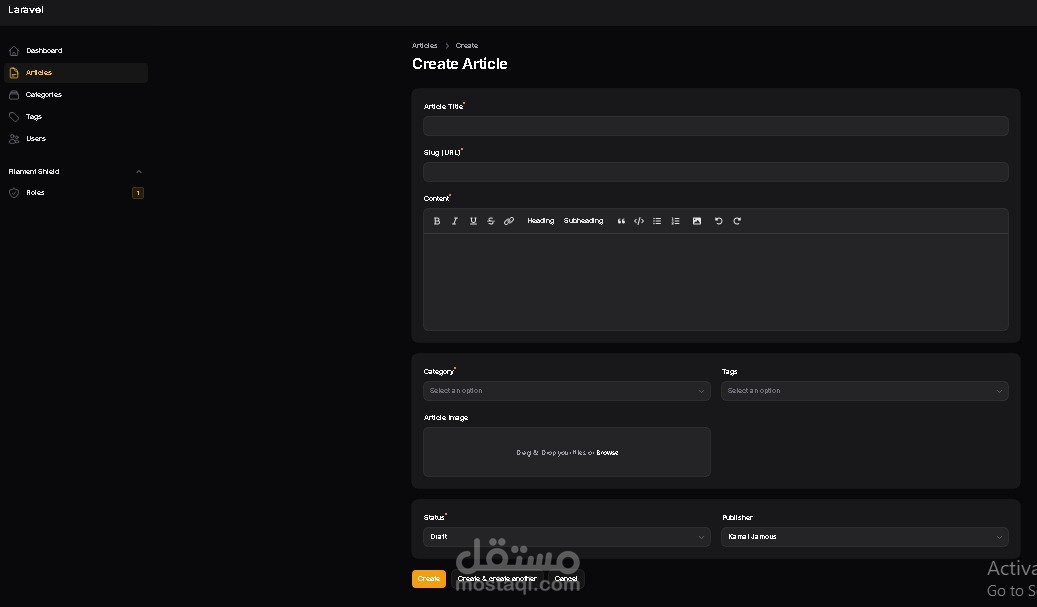This screenshot has height=607, width=1037.
Task: Click the Create & create another button
Action: (x=497, y=579)
